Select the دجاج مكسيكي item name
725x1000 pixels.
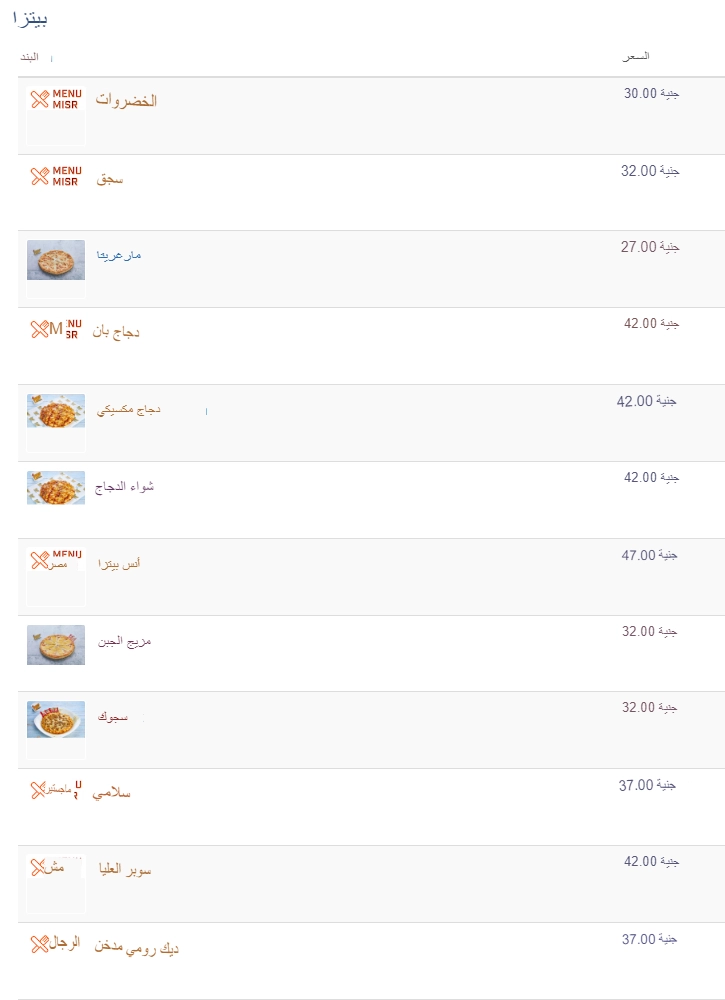pyautogui.click(x=129, y=410)
